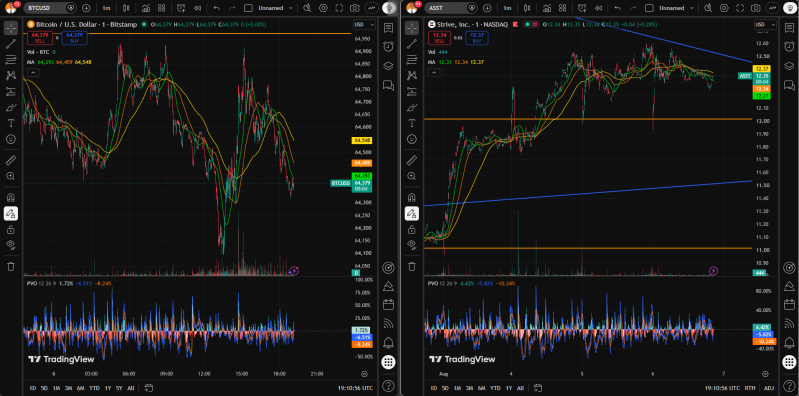Open chart settings gear in BTCUSD toolbar

coord(323,8)
